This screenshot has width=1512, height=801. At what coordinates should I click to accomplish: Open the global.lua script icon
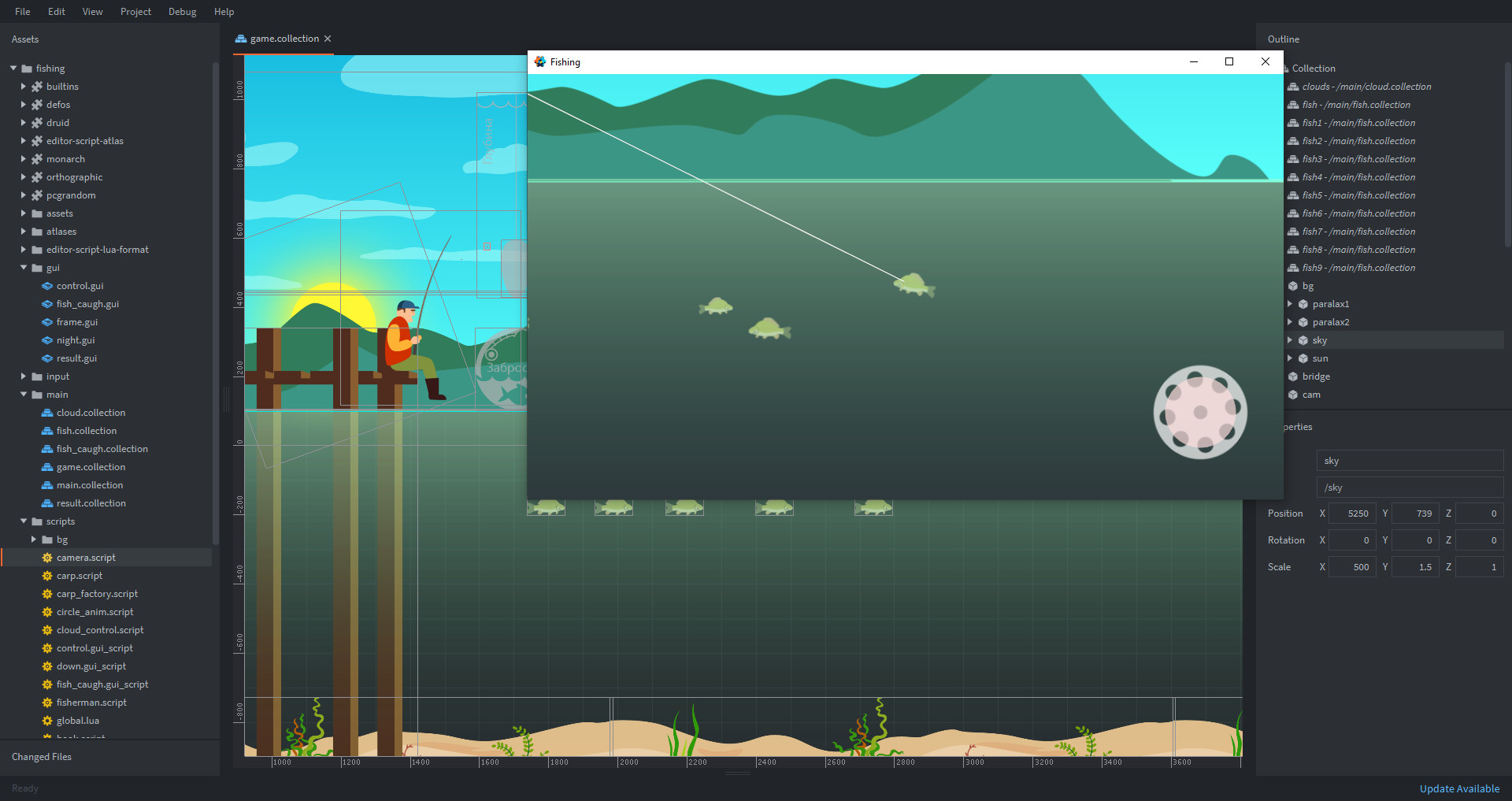[46, 720]
